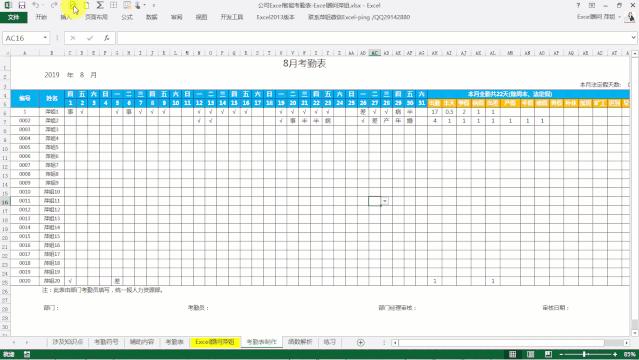Image resolution: width=639 pixels, height=360 pixels.
Task: Expand the formula bar chevron
Action: tap(633, 38)
